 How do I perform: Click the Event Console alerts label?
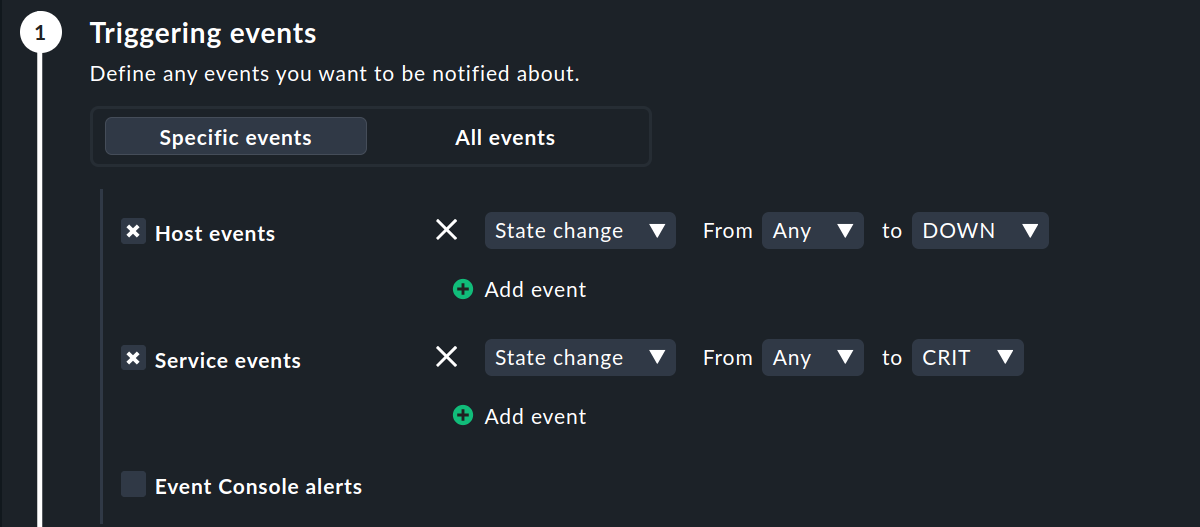[258, 487]
